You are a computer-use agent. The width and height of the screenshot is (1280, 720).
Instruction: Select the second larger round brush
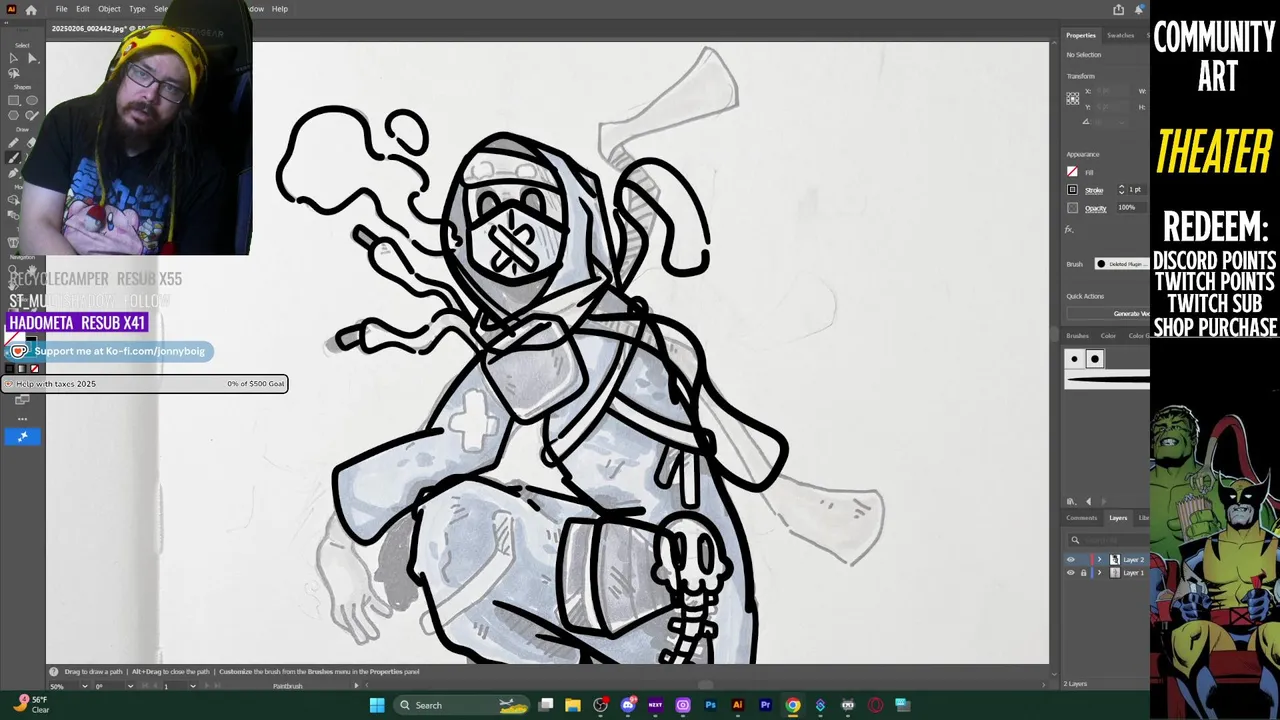pyautogui.click(x=1094, y=359)
